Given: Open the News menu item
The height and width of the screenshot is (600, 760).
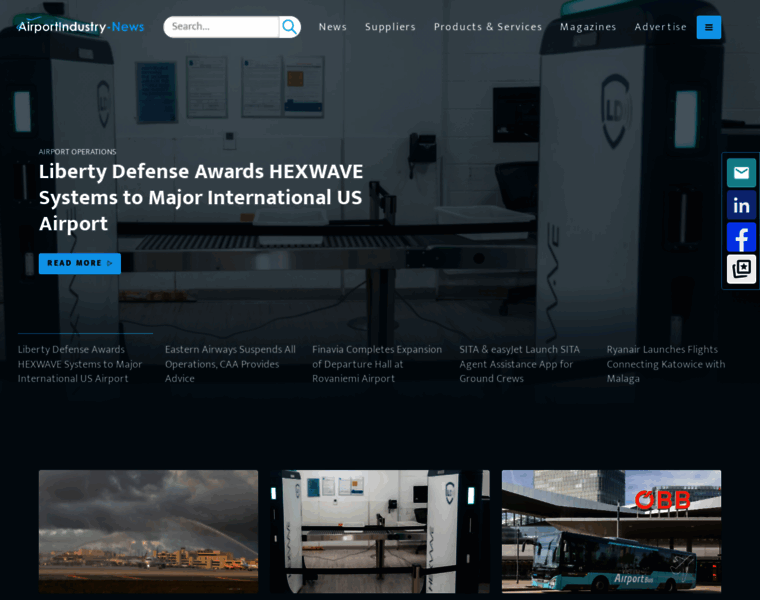Looking at the screenshot, I should tap(332, 27).
